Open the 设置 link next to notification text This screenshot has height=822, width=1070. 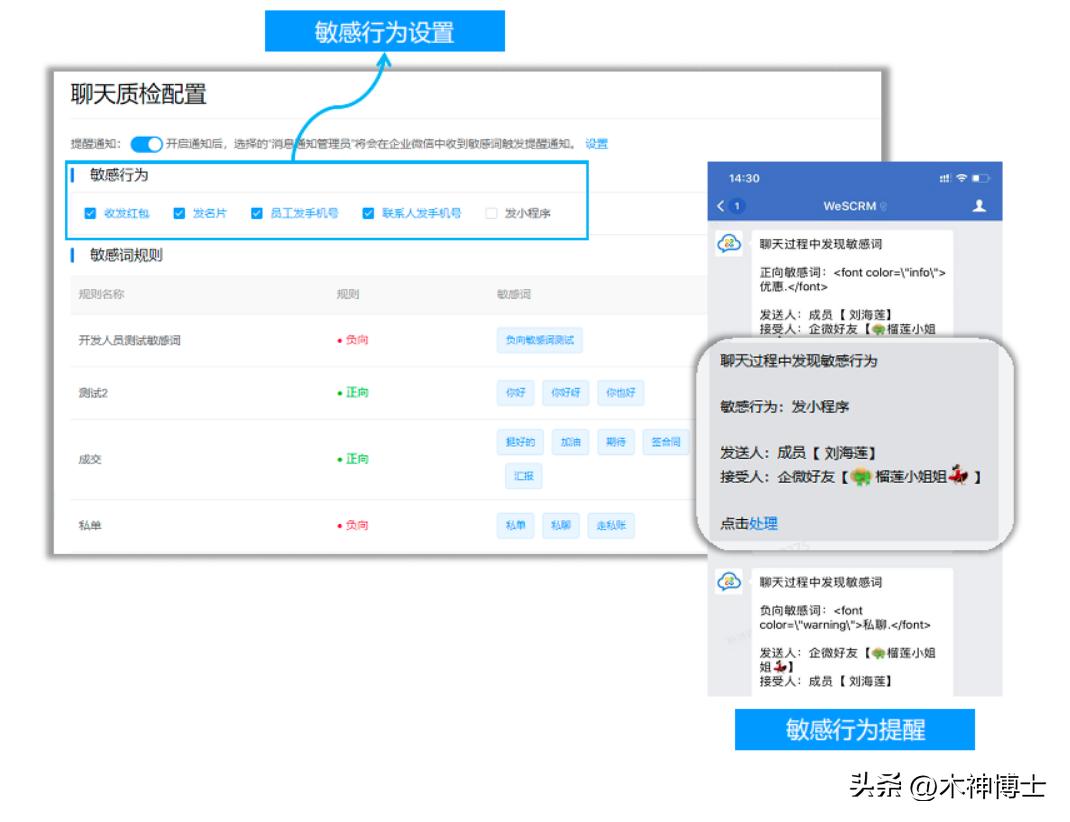pos(596,142)
